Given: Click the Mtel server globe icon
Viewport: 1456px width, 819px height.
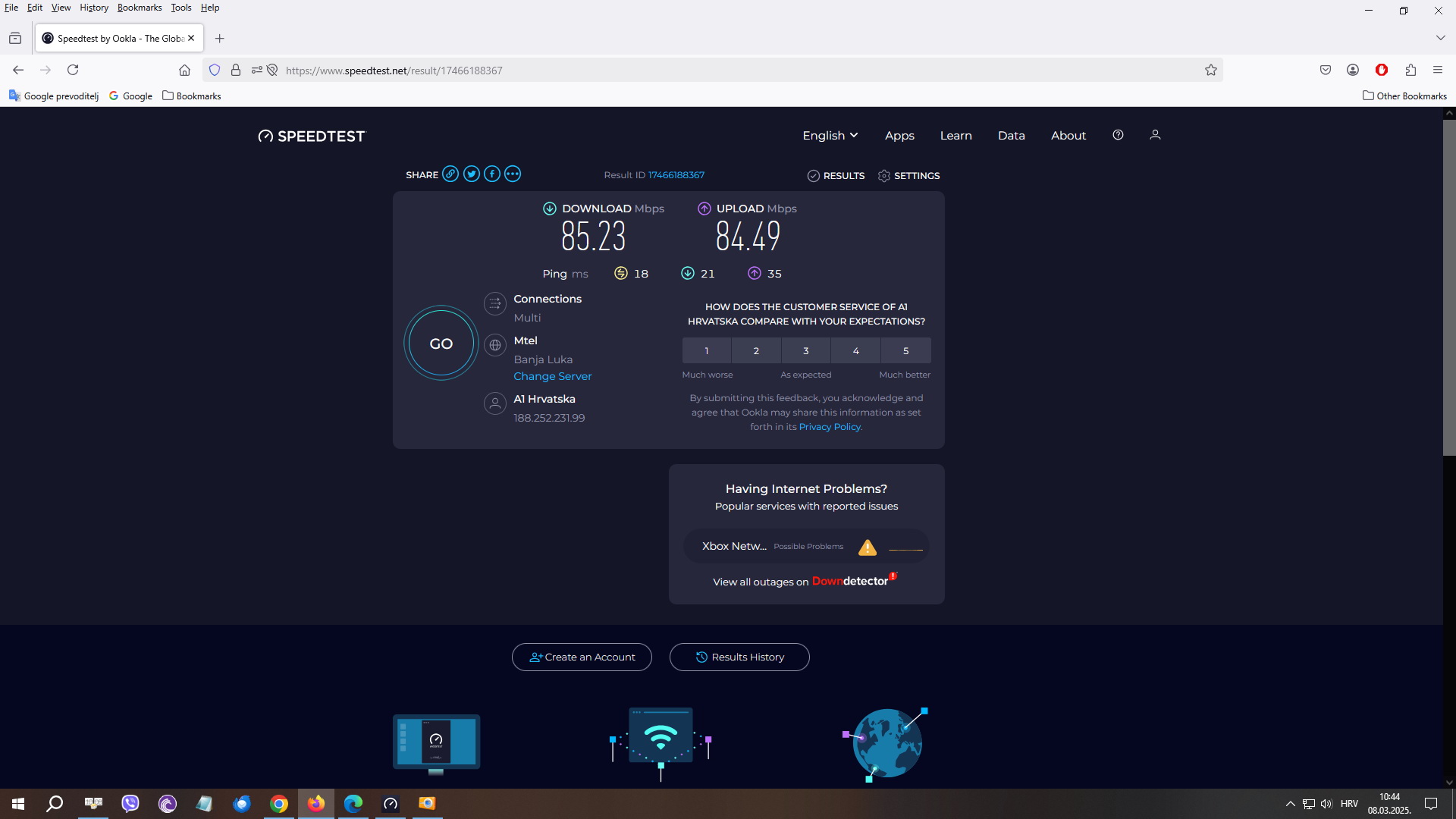Looking at the screenshot, I should coord(495,345).
